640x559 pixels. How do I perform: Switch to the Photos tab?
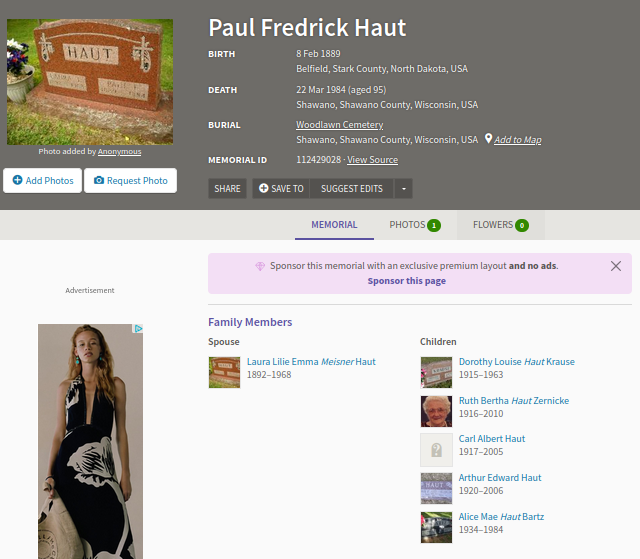point(415,225)
